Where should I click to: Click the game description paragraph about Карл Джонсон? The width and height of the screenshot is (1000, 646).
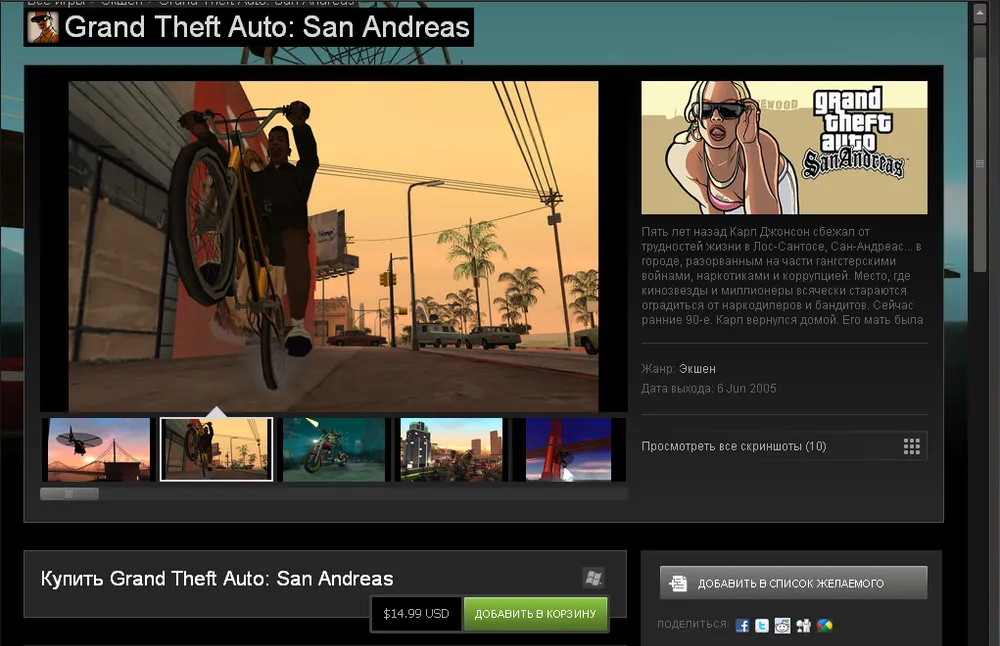pos(783,275)
